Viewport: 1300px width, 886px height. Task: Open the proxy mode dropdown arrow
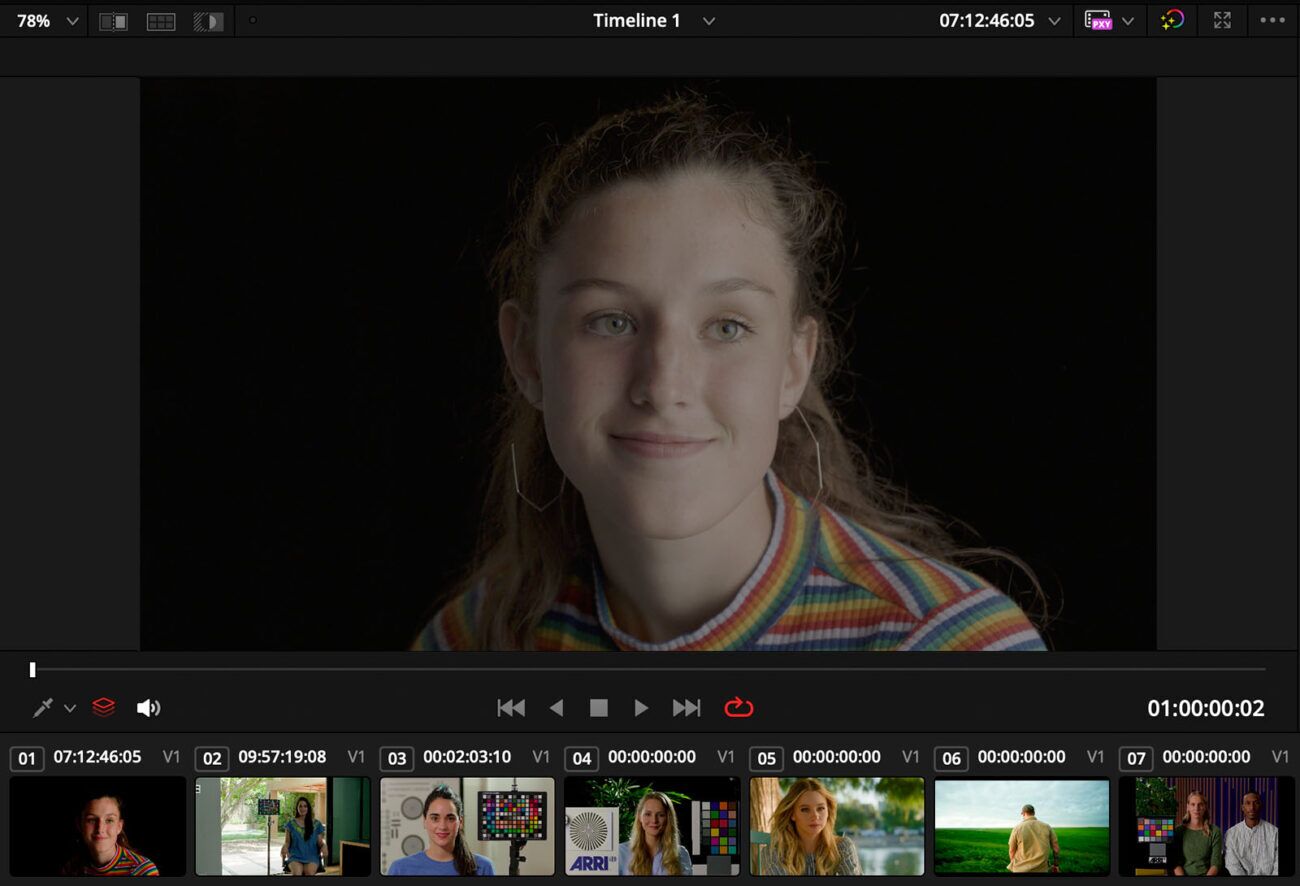click(1129, 20)
